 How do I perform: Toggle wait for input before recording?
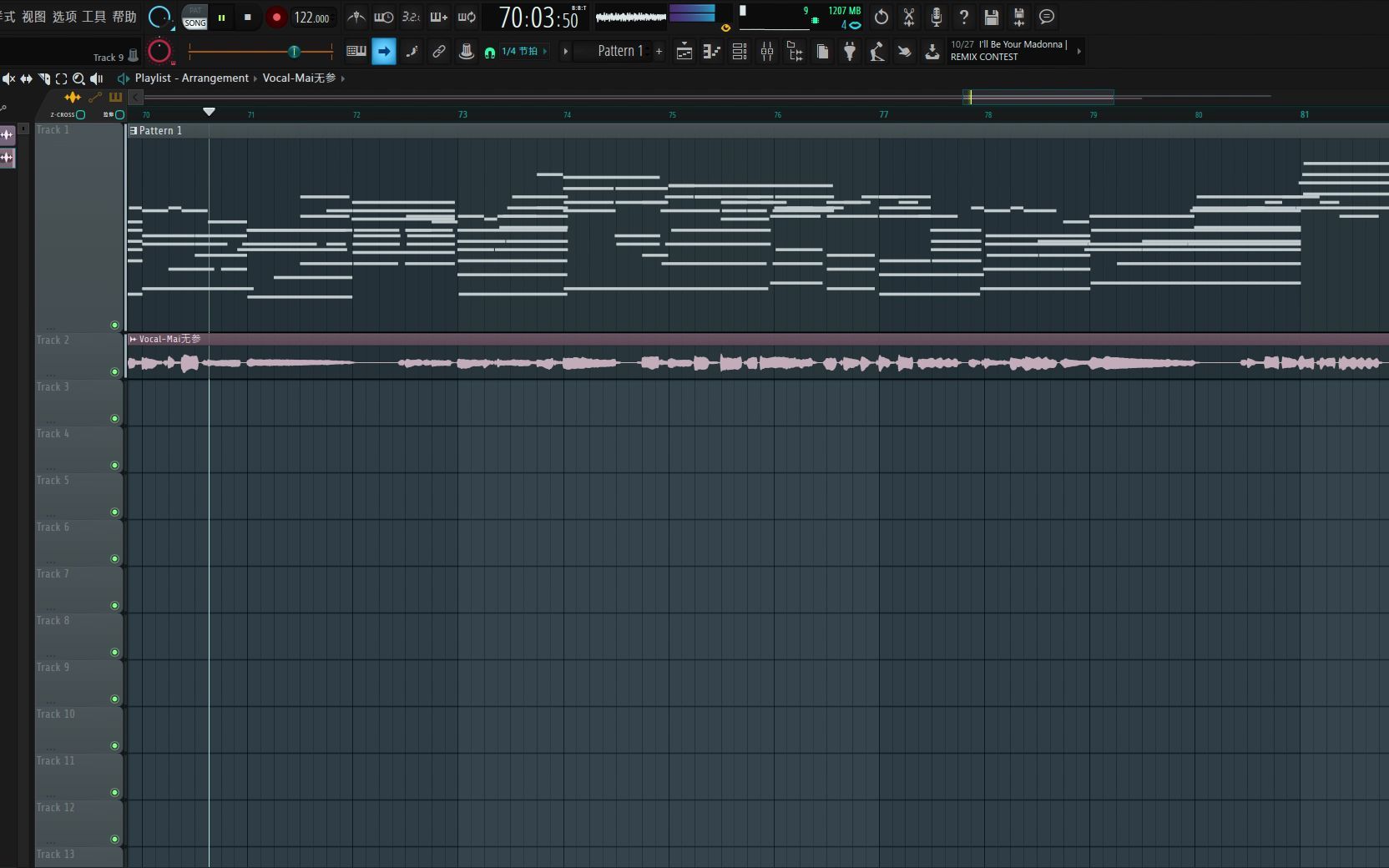tap(383, 18)
